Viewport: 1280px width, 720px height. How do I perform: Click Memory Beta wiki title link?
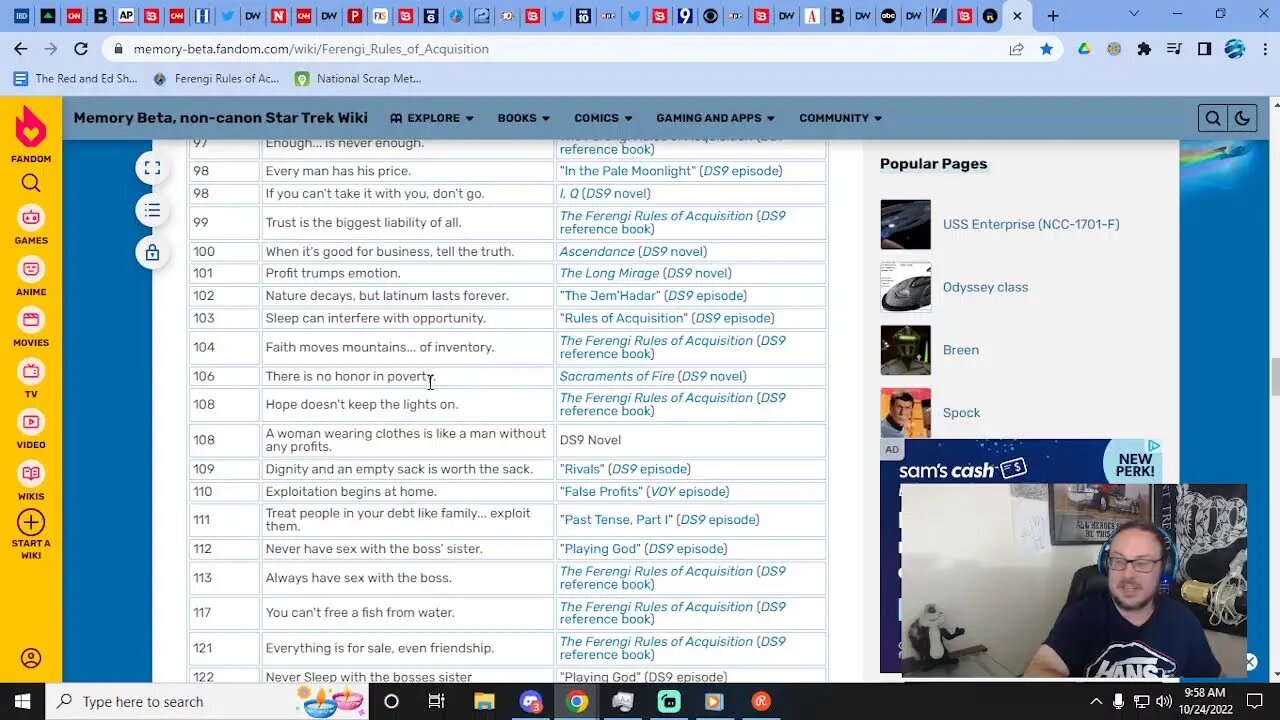(x=220, y=118)
